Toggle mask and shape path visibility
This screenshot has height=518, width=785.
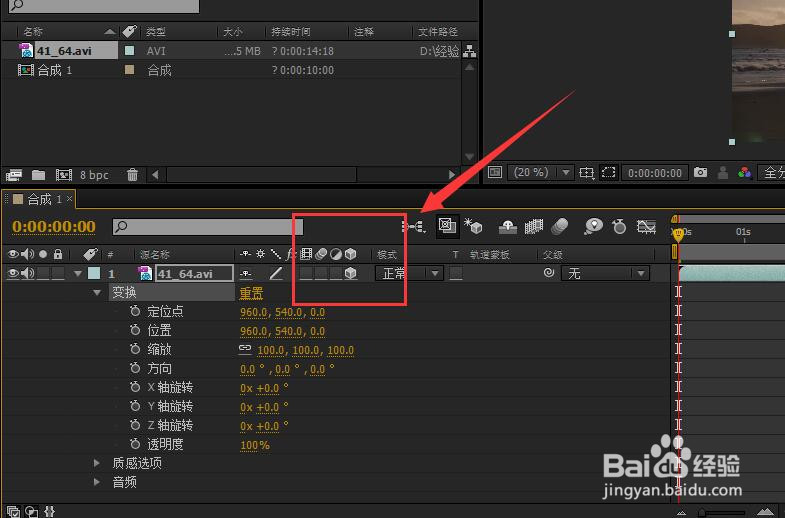[608, 173]
